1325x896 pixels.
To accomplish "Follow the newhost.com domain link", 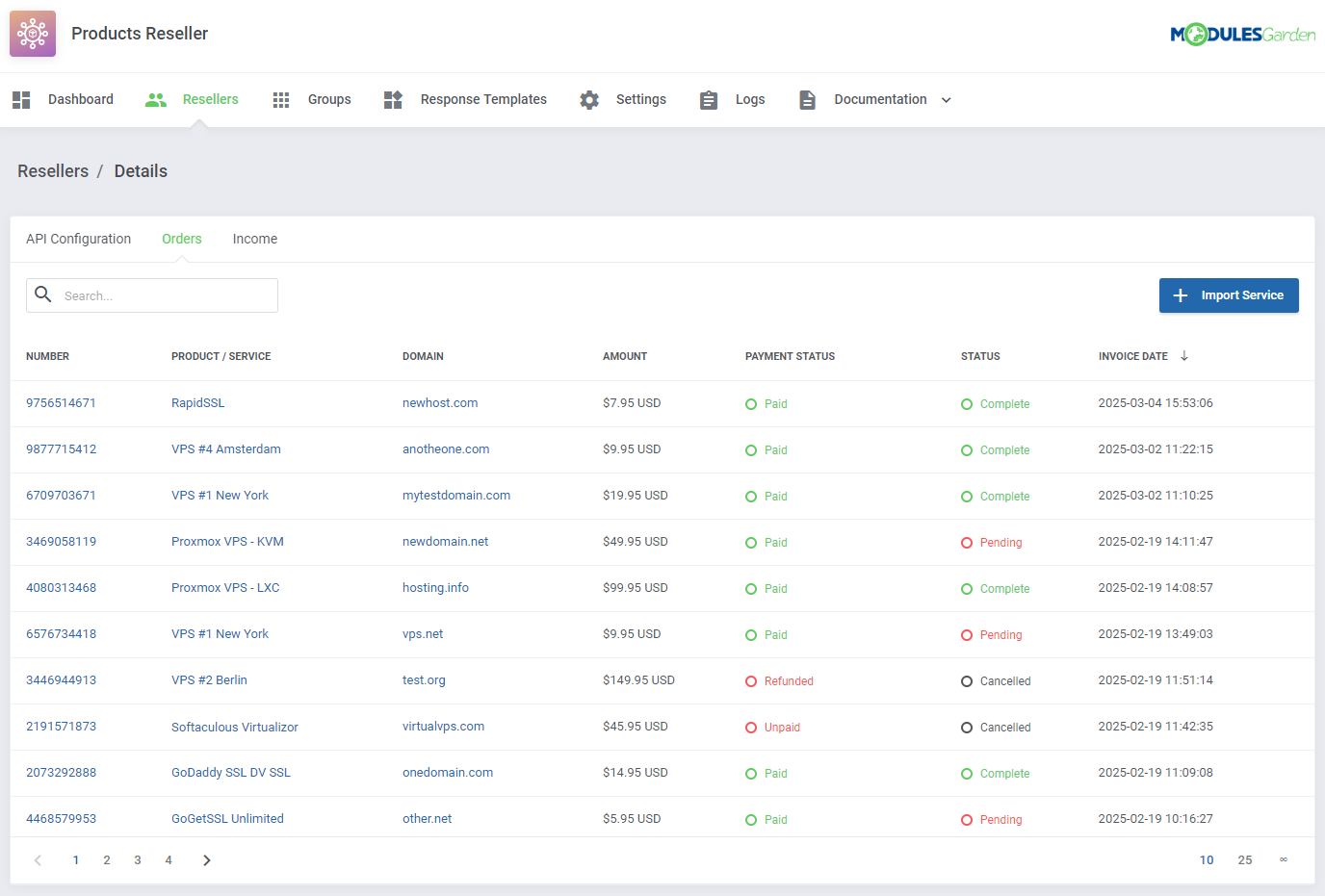I will [440, 403].
